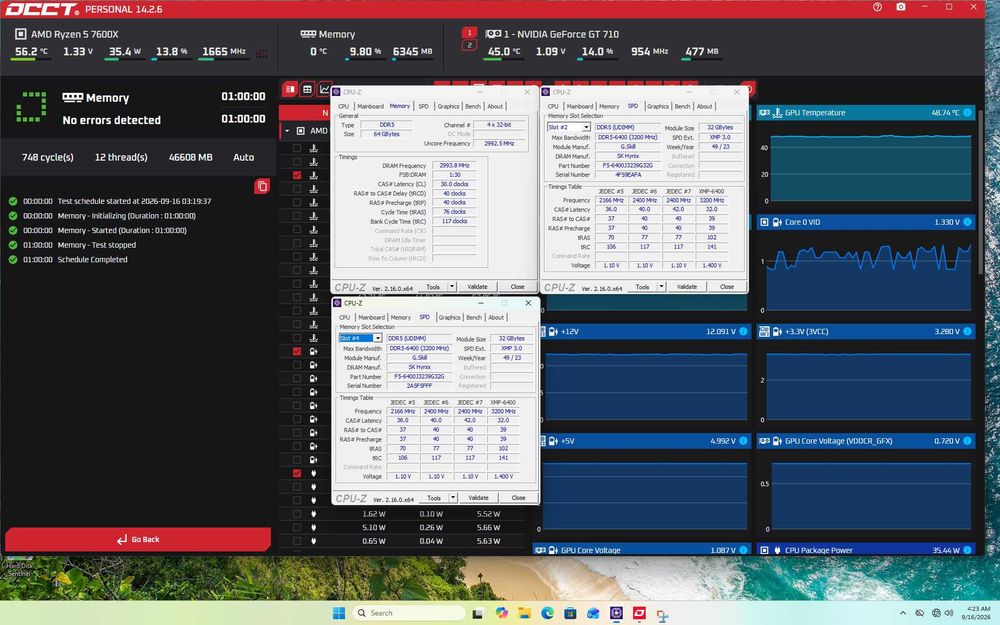Image resolution: width=1000 pixels, height=625 pixels.
Task: Show hidden system tray icons chevron
Action: [x=902, y=613]
